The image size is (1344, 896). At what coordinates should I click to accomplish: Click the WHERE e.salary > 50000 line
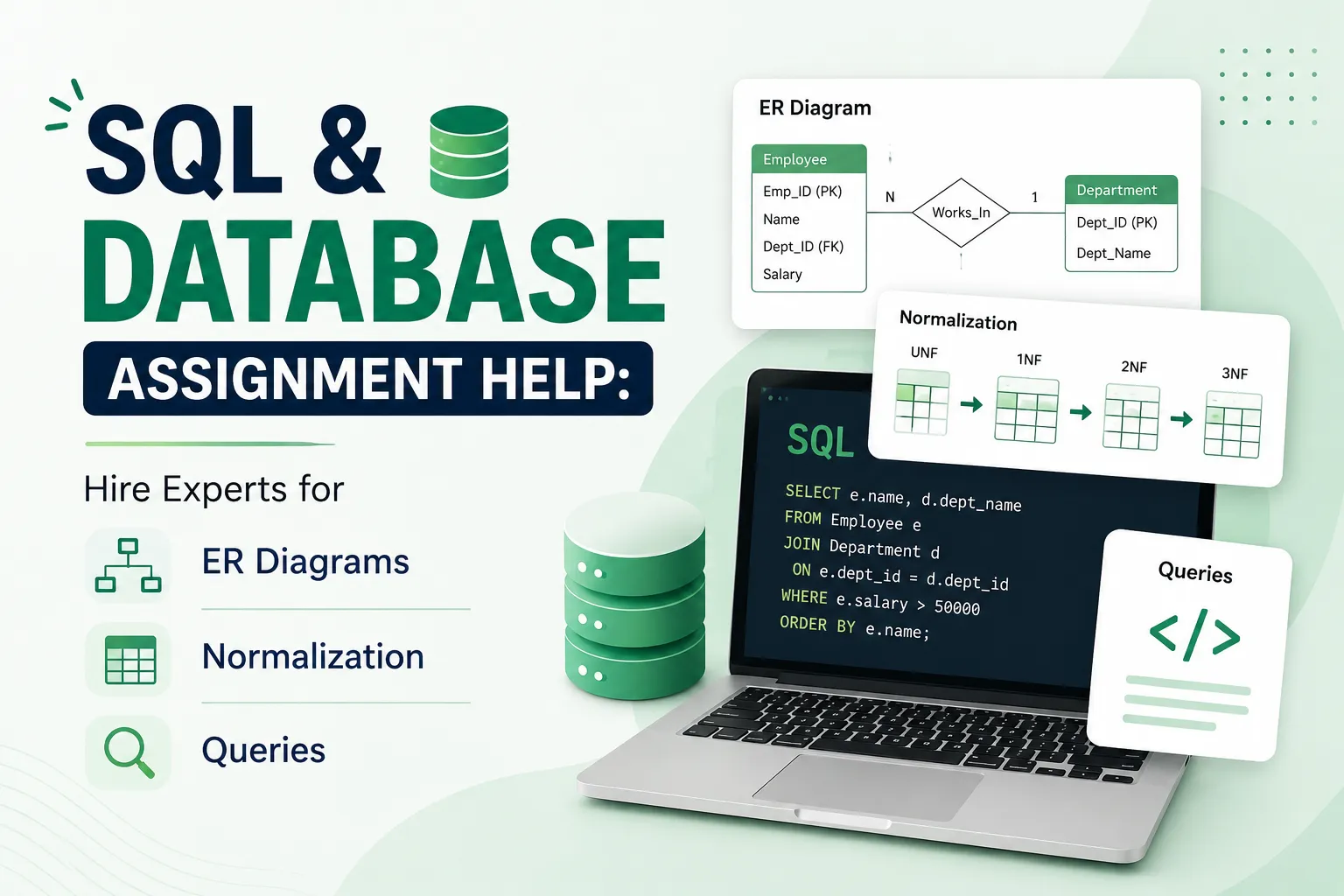[880, 602]
